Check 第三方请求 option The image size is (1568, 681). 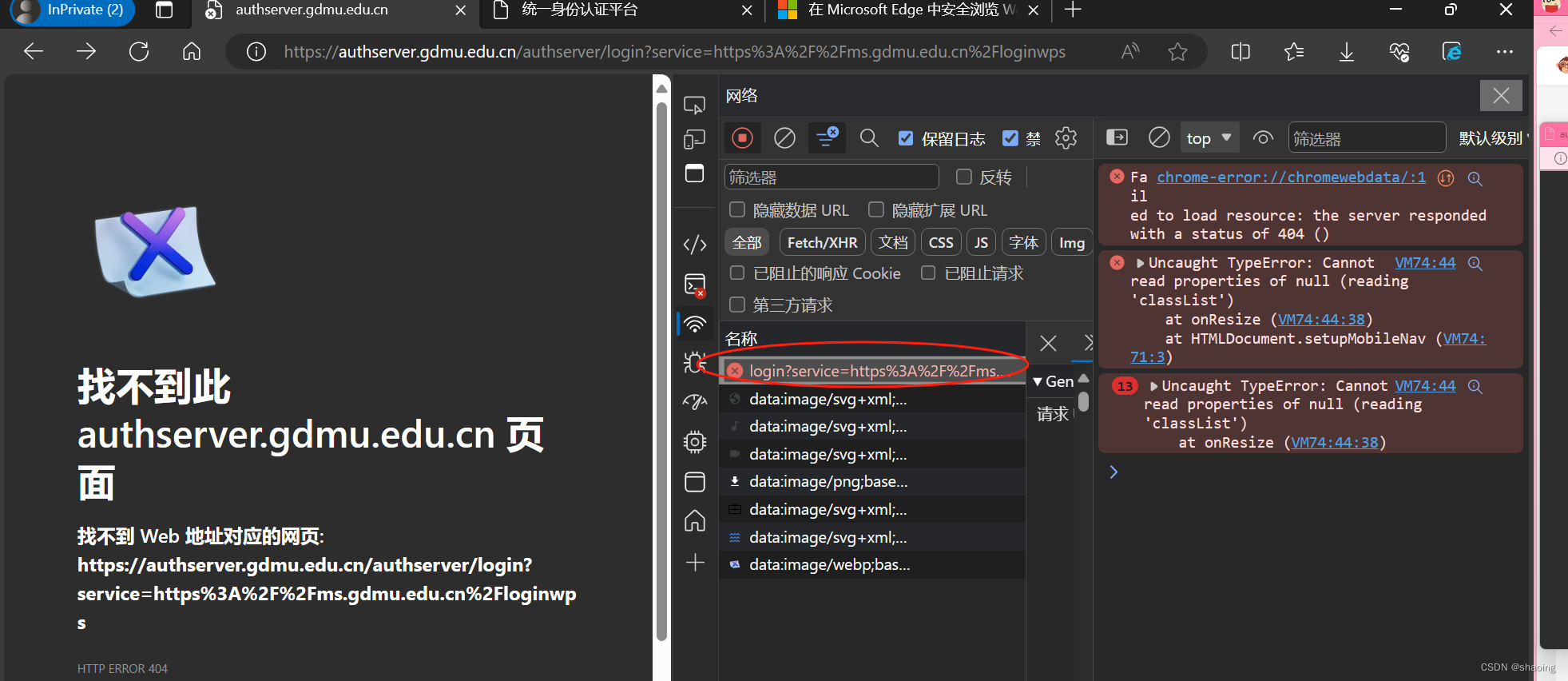(737, 305)
